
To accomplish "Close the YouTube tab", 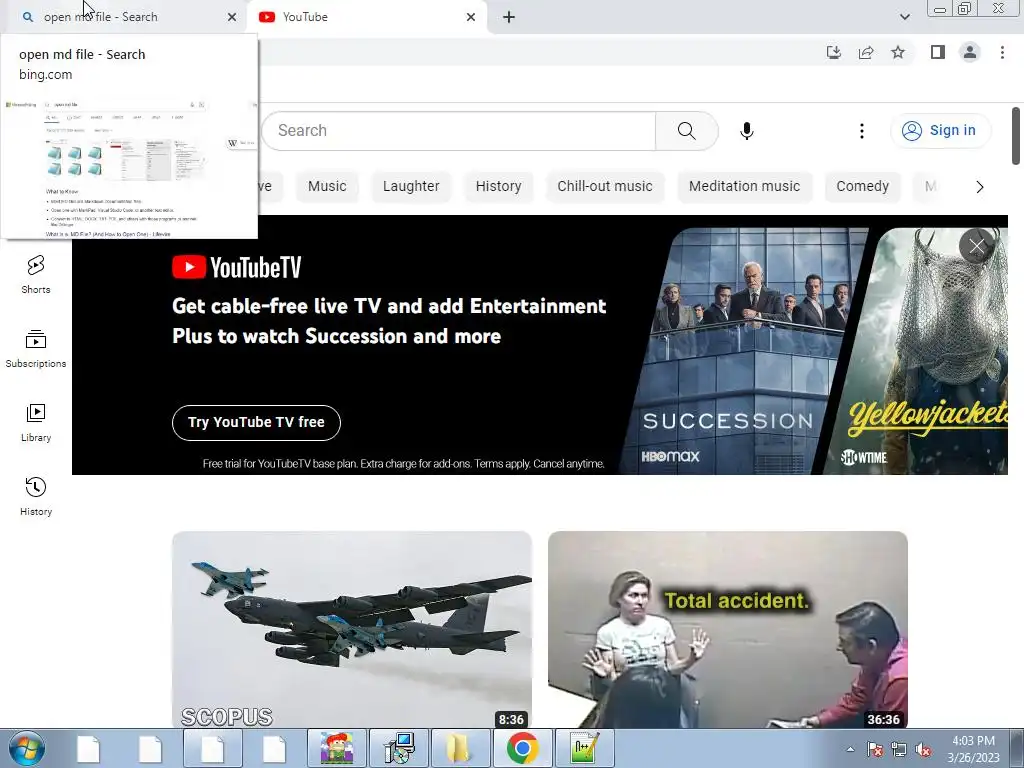I will click(471, 17).
